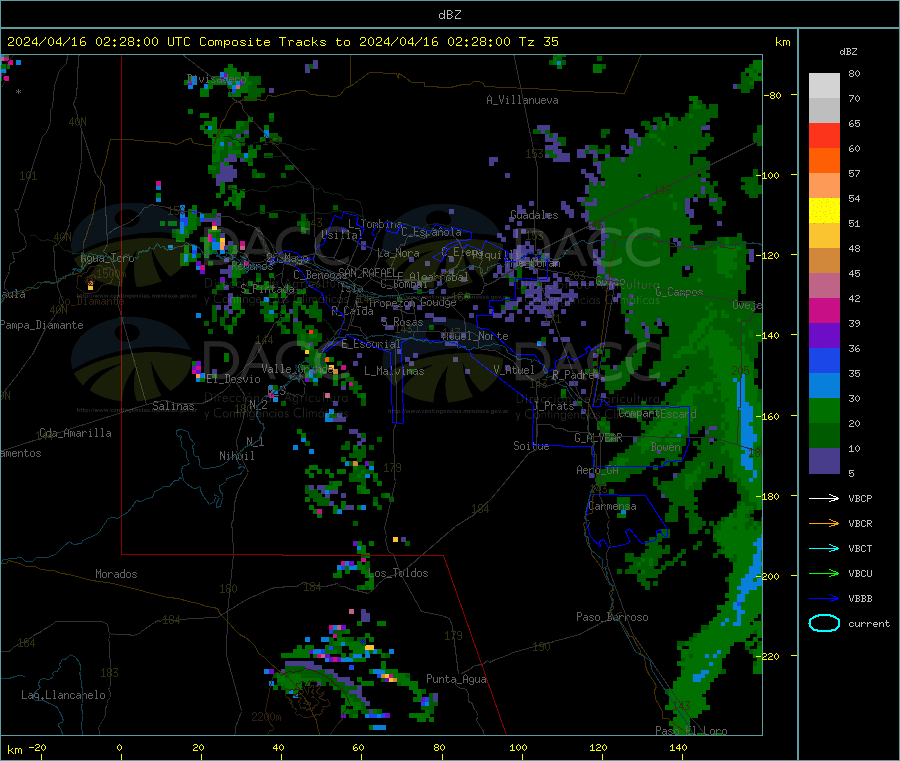
Task: Click the 'R_Padre' map label
Action: (573, 375)
